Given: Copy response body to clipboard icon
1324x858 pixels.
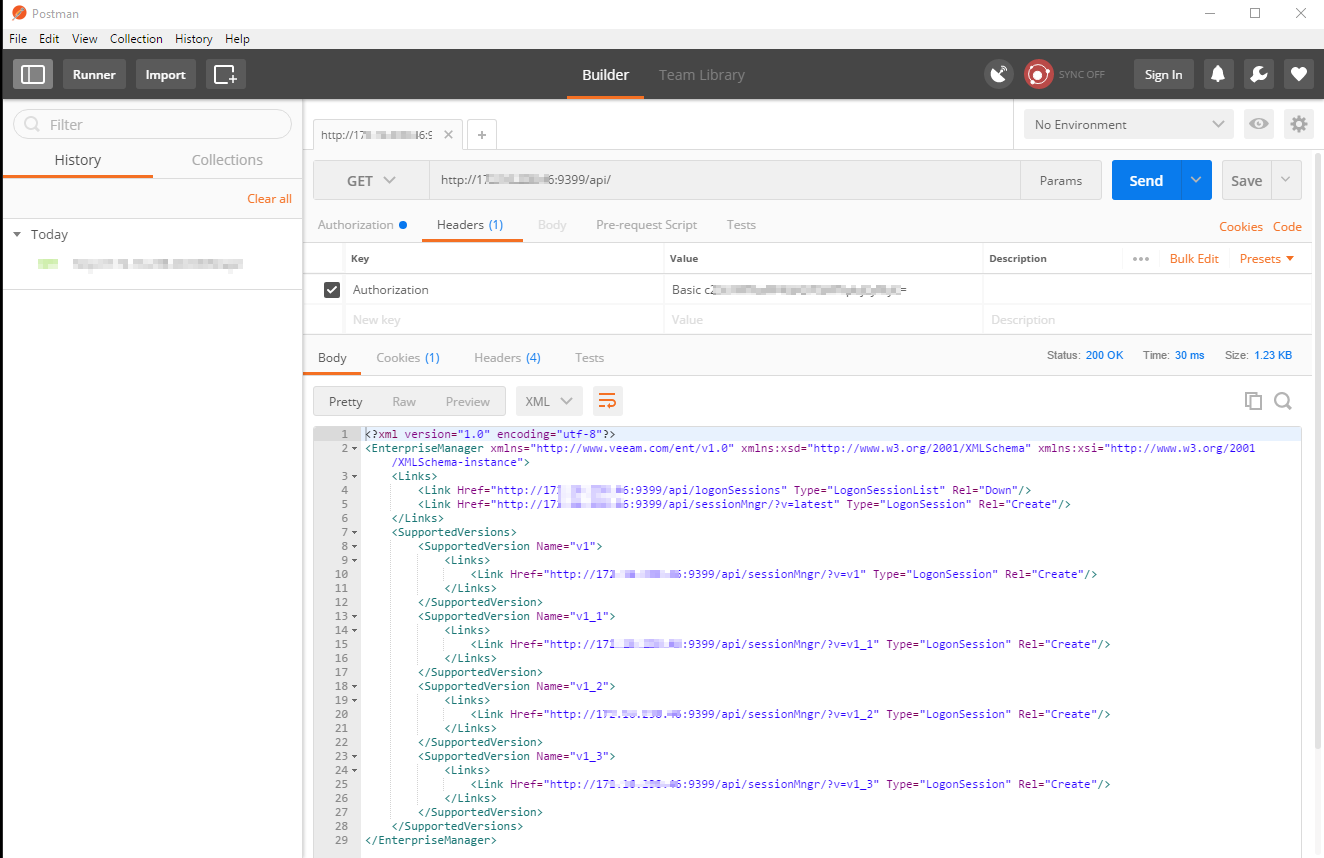Looking at the screenshot, I should tap(1253, 401).
